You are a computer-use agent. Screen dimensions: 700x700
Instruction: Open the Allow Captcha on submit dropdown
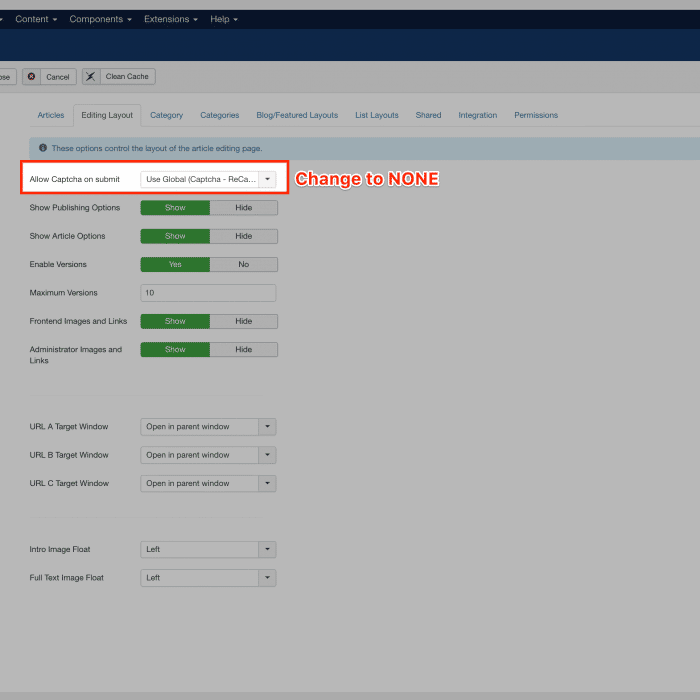[x=208, y=179]
